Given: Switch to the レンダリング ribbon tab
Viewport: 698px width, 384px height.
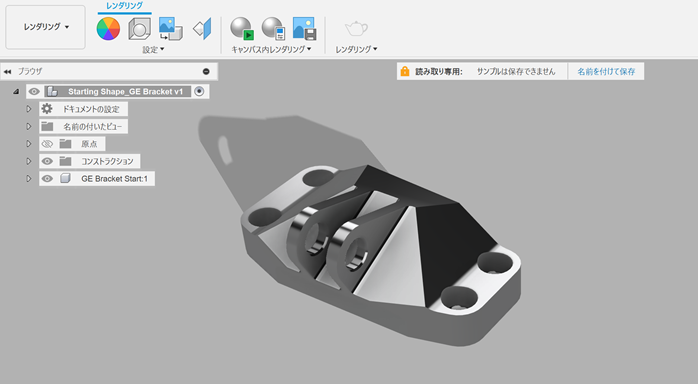Looking at the screenshot, I should (x=124, y=6).
